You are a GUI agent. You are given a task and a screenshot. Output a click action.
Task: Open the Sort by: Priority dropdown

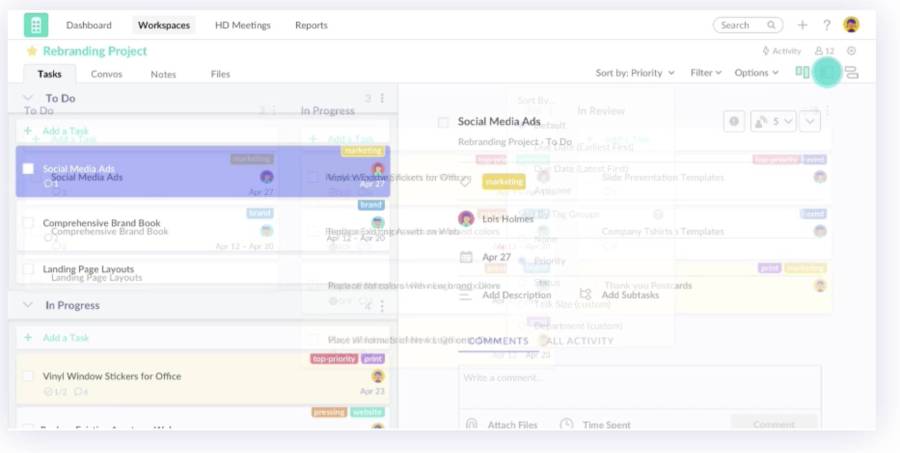click(635, 73)
